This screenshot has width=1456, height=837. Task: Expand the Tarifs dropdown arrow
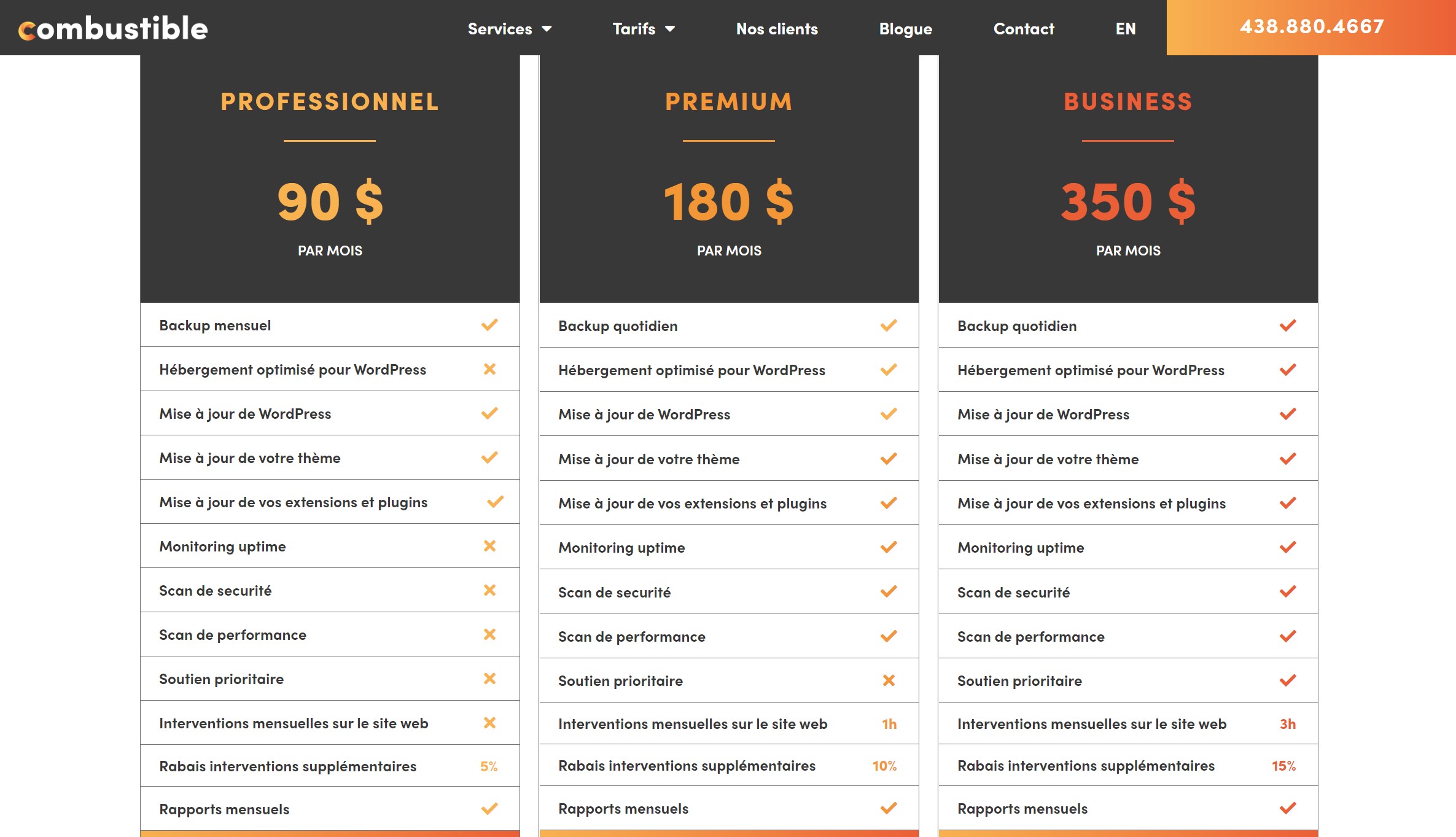[670, 29]
